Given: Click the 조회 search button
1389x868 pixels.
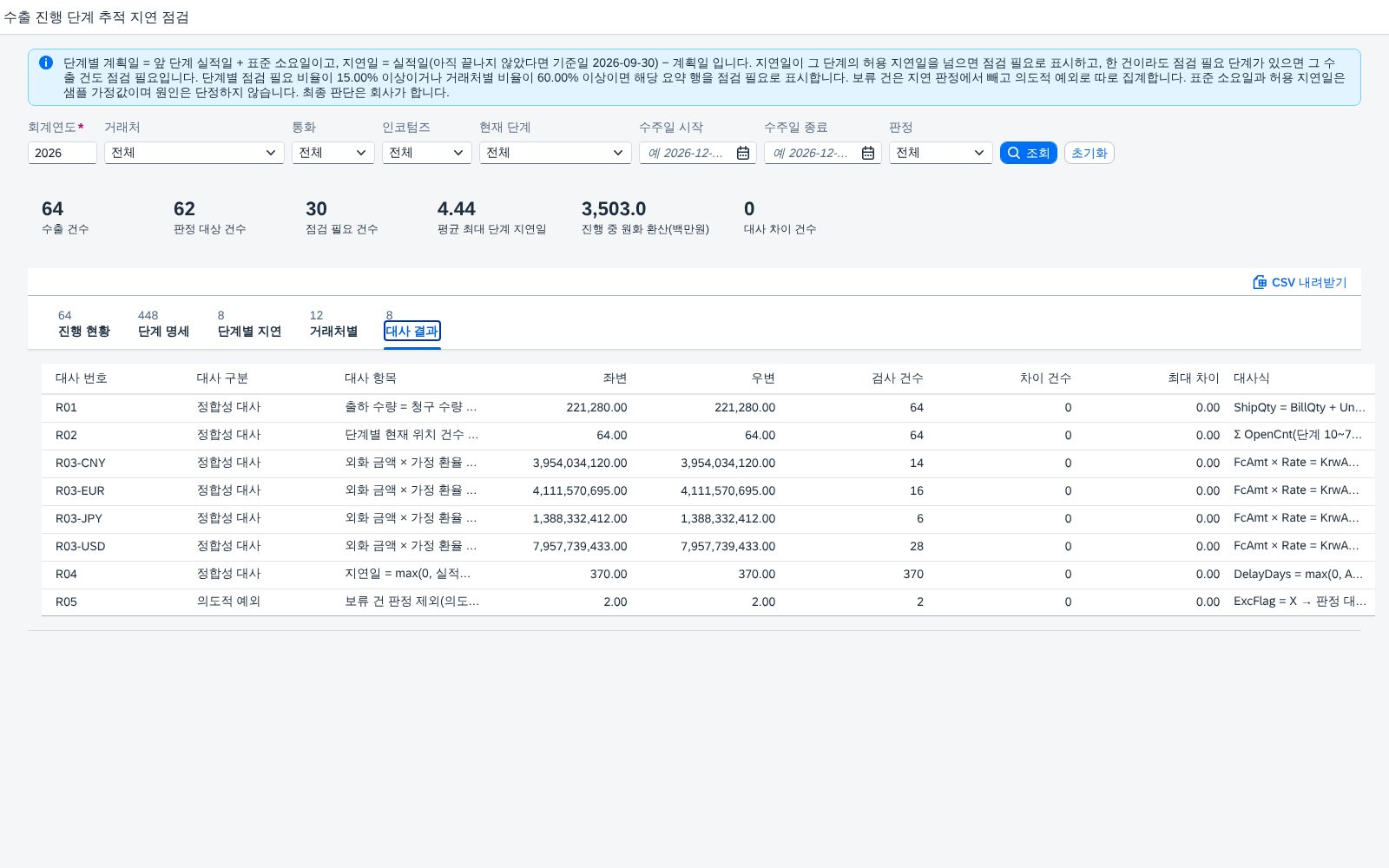Looking at the screenshot, I should 1029,153.
